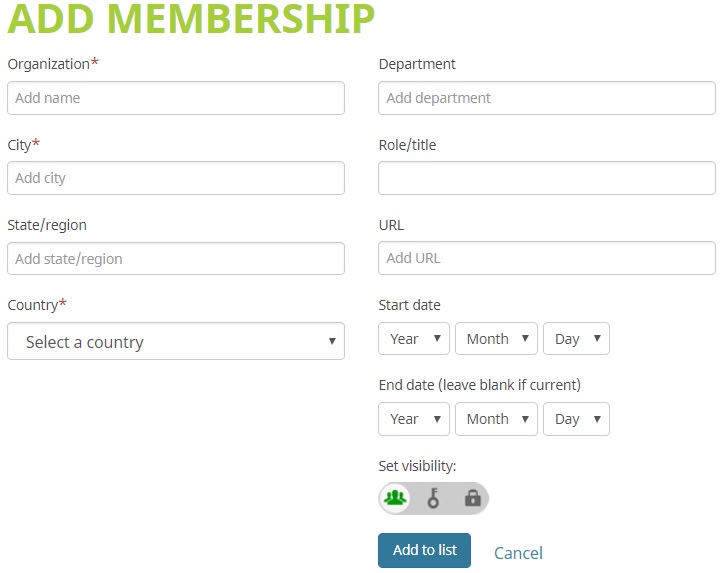Image resolution: width=721 pixels, height=573 pixels.
Task: Set visibility to trusted parties key icon
Action: (x=433, y=498)
